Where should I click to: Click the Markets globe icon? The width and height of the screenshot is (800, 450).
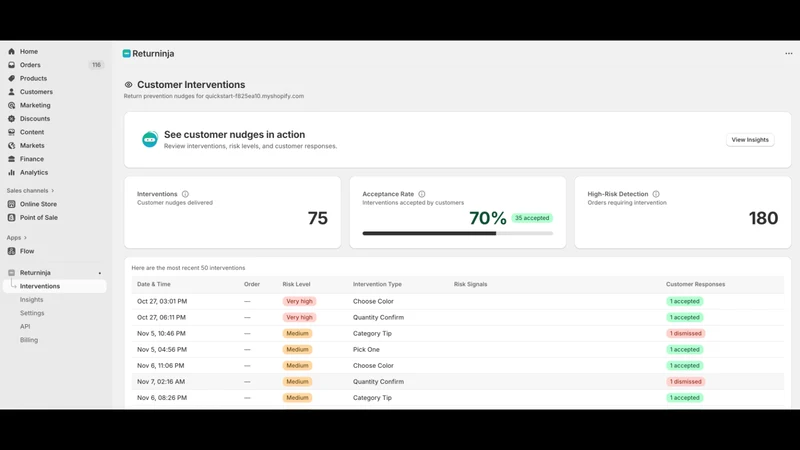(11, 145)
